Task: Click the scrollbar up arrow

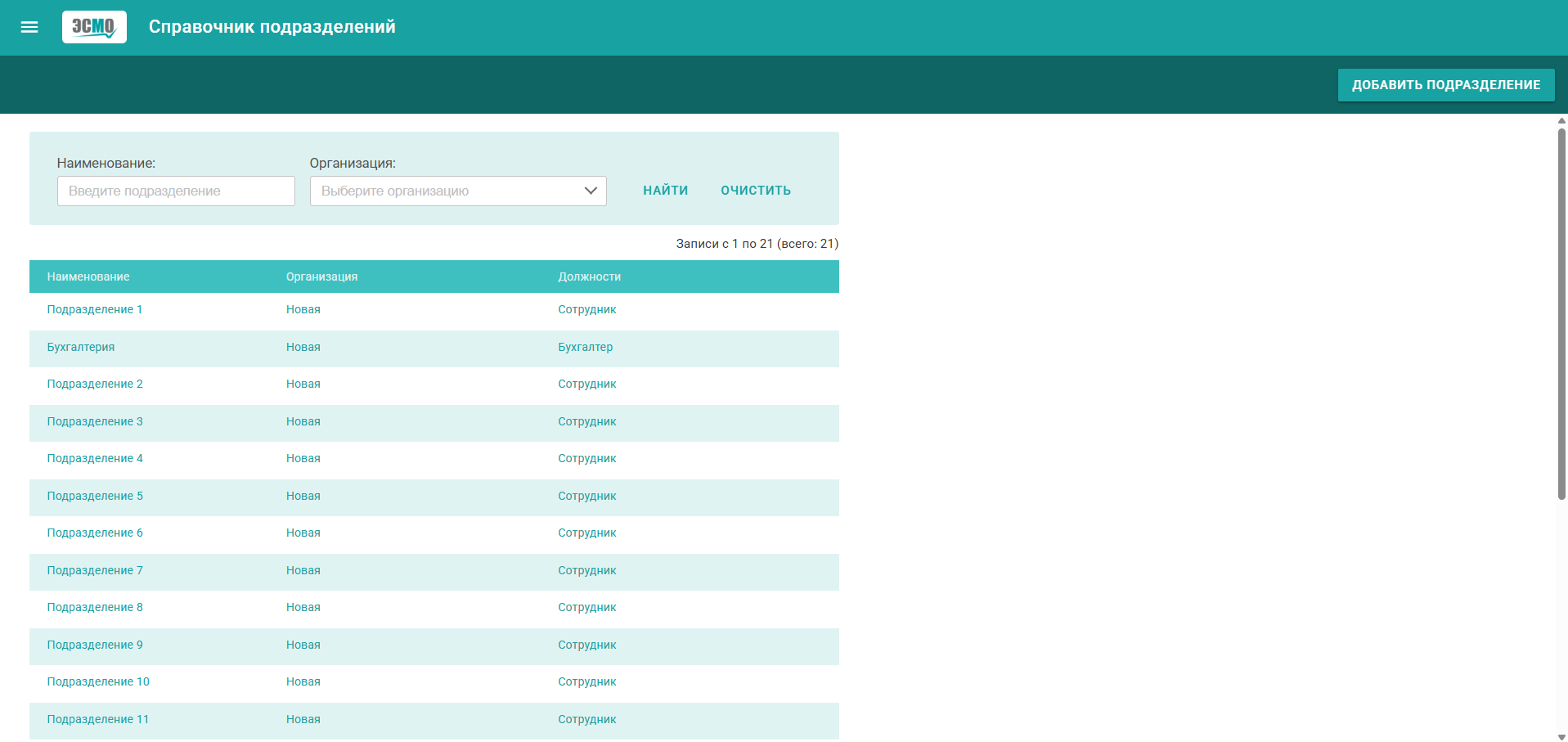Action: click(x=1561, y=120)
